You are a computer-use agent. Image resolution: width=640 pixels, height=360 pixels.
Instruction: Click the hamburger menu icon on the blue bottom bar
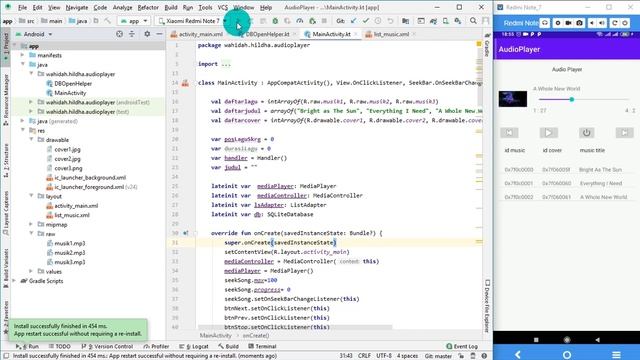[616, 355]
